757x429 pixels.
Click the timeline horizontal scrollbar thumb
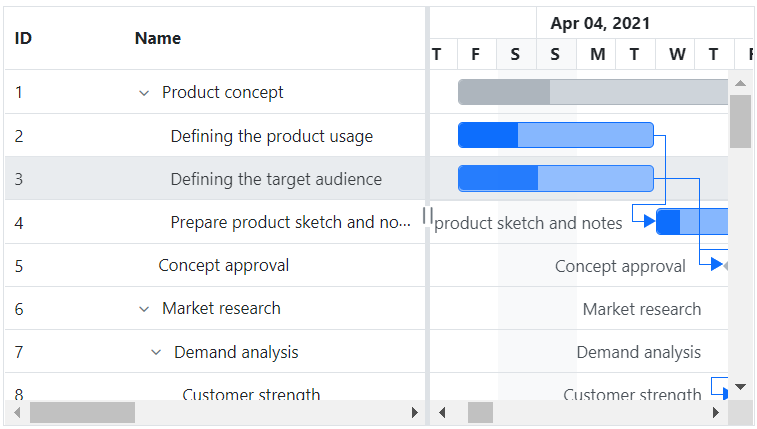tap(481, 412)
